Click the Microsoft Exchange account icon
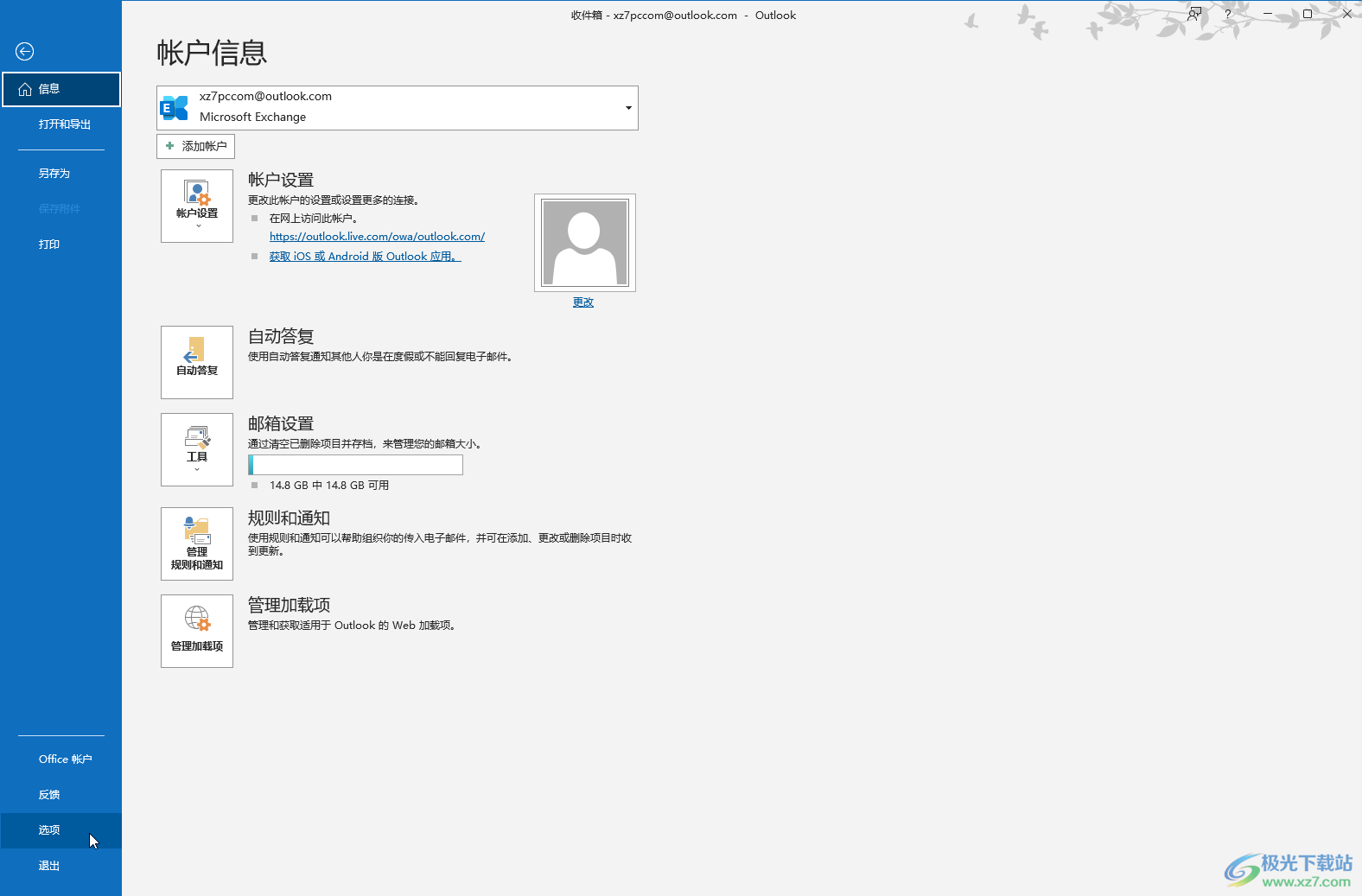The height and width of the screenshot is (896, 1362). (175, 108)
